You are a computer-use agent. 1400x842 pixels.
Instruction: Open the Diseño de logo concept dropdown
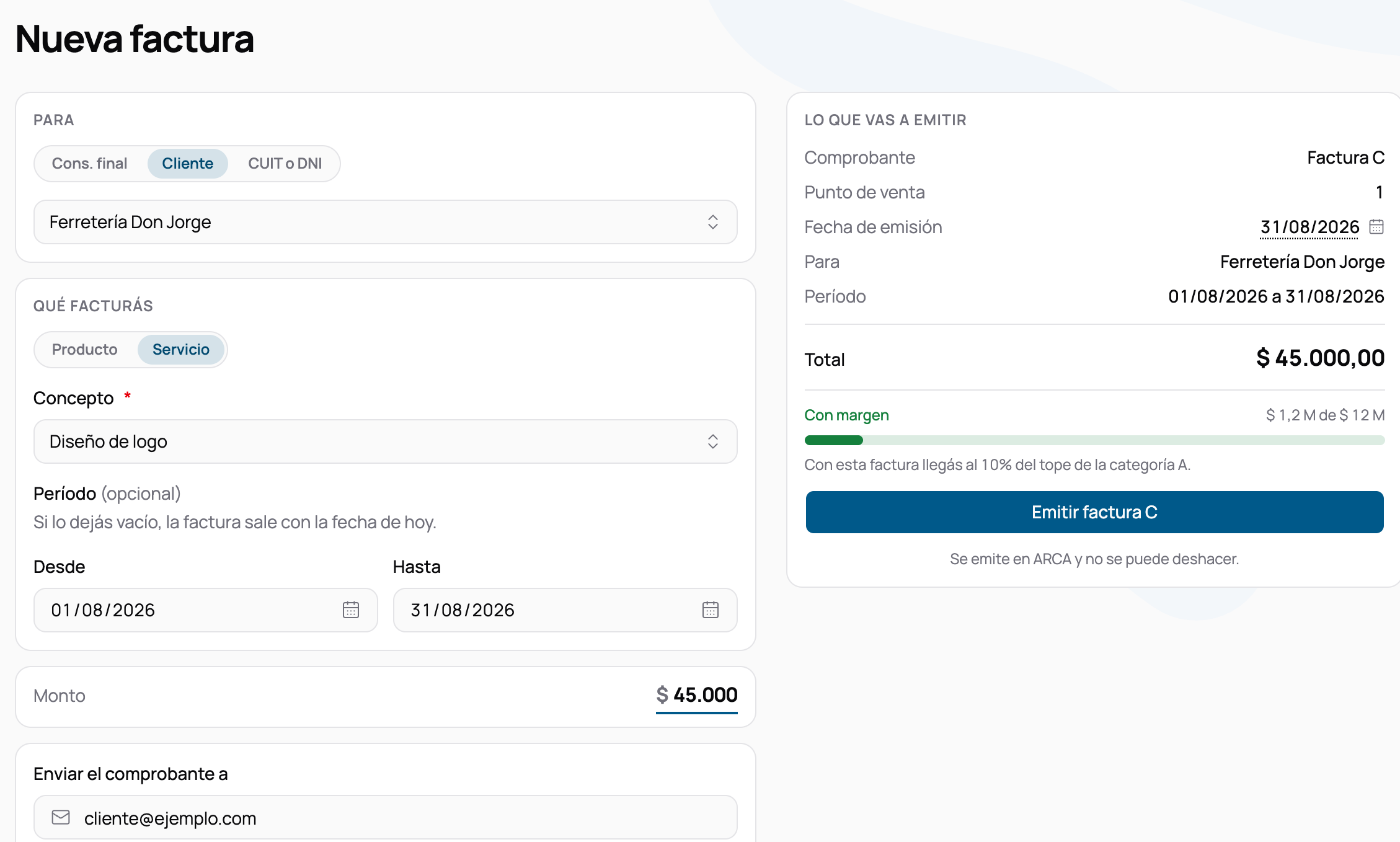pos(385,441)
